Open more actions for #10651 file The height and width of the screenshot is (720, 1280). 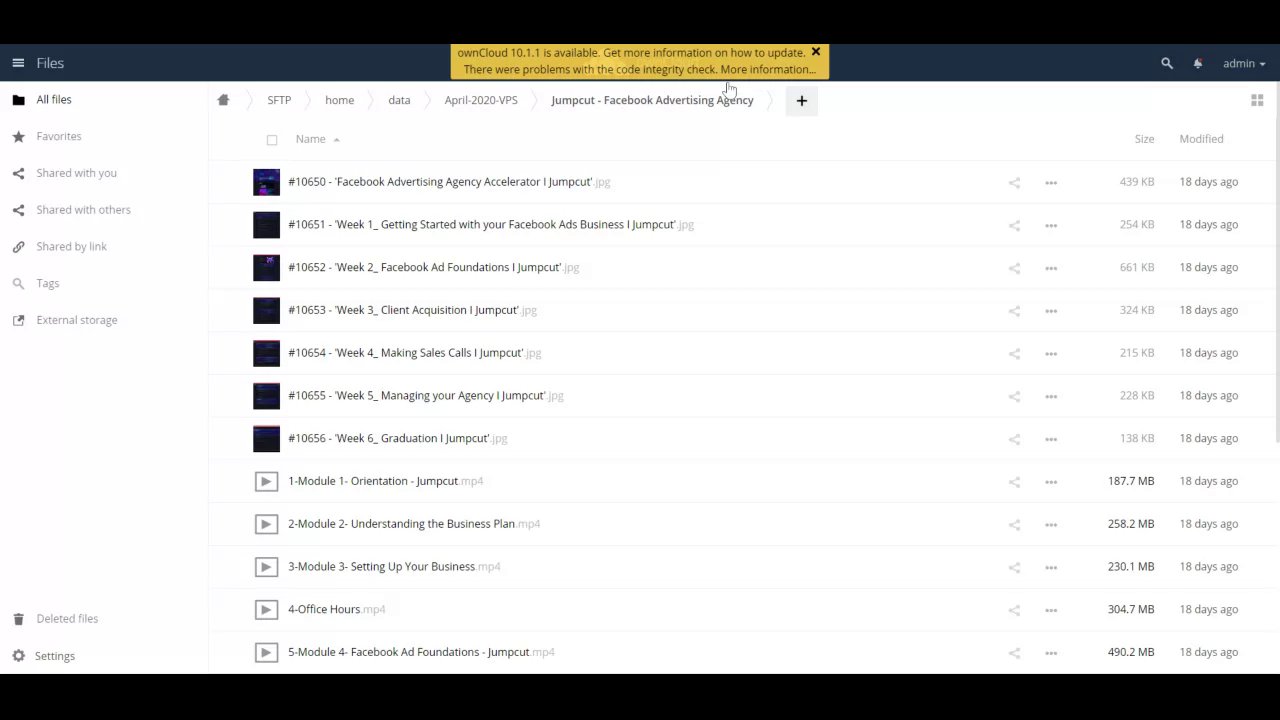coord(1051,225)
